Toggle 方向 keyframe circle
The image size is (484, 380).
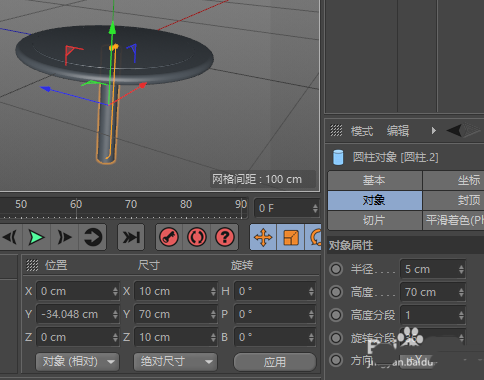point(336,360)
